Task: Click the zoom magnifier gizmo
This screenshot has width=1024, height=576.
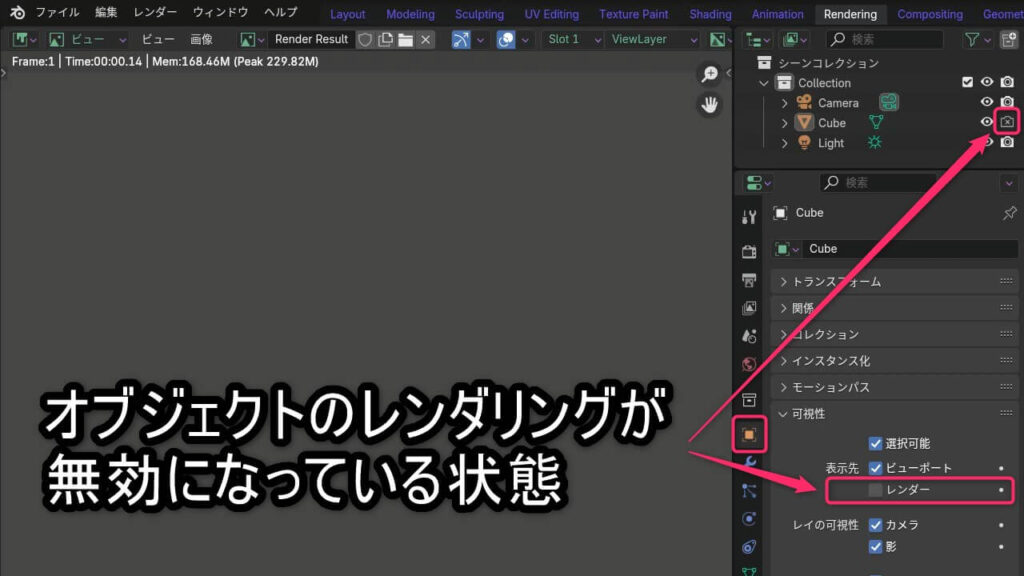Action: click(709, 74)
